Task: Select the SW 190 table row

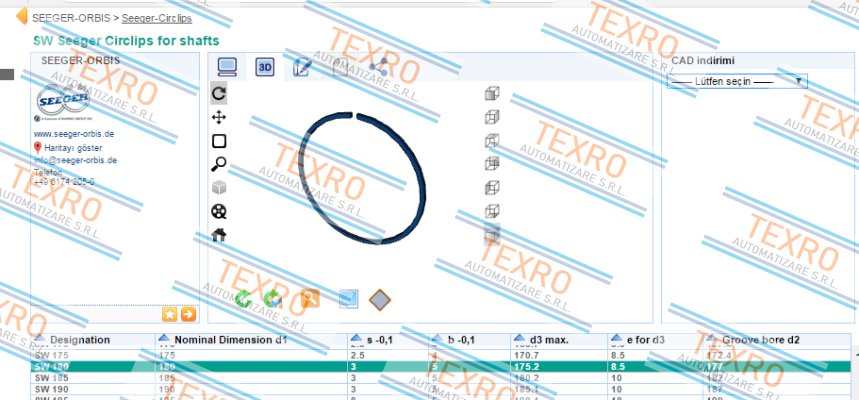Action: point(440,389)
